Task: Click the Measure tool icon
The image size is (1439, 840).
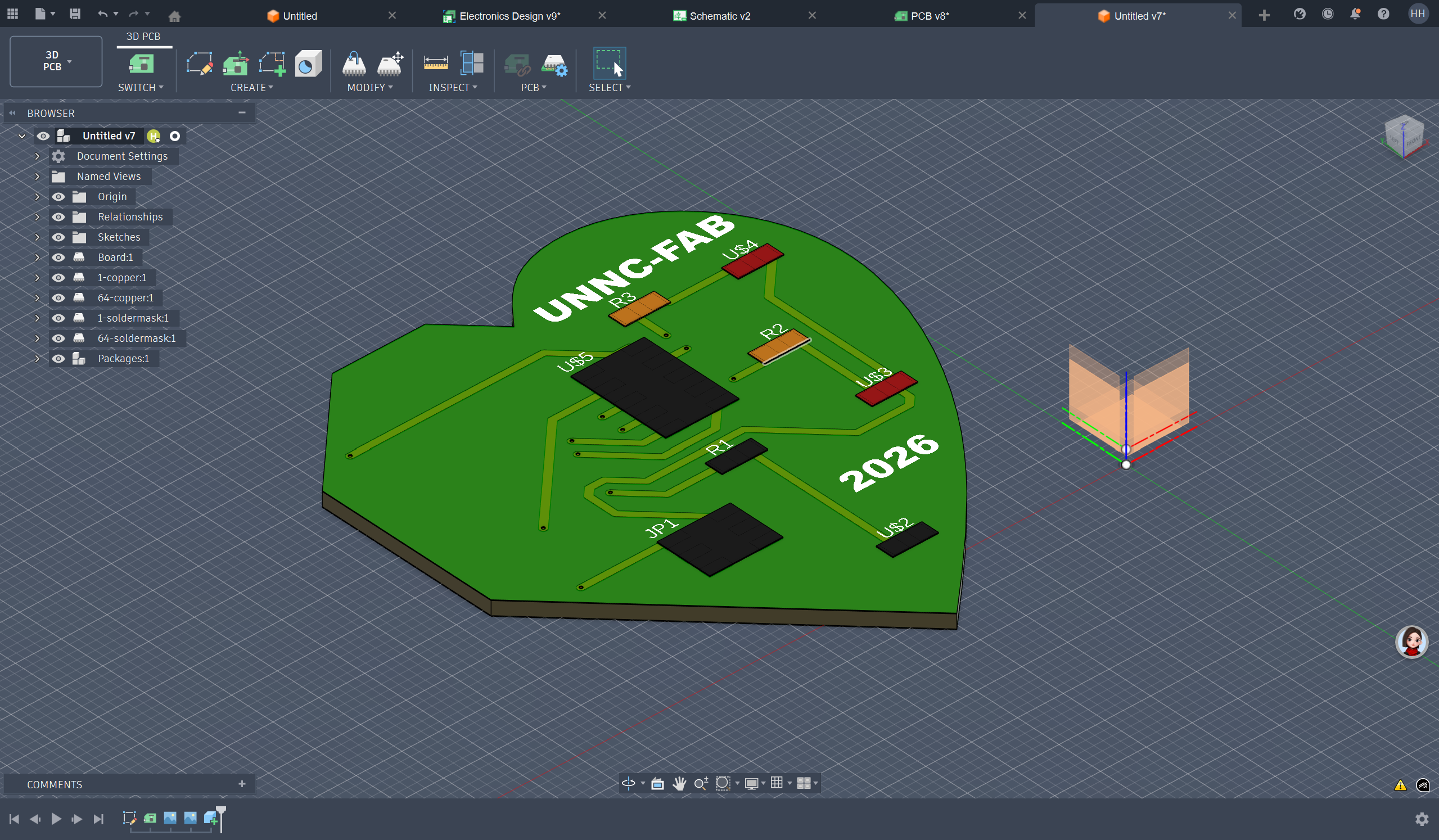Action: tap(435, 64)
